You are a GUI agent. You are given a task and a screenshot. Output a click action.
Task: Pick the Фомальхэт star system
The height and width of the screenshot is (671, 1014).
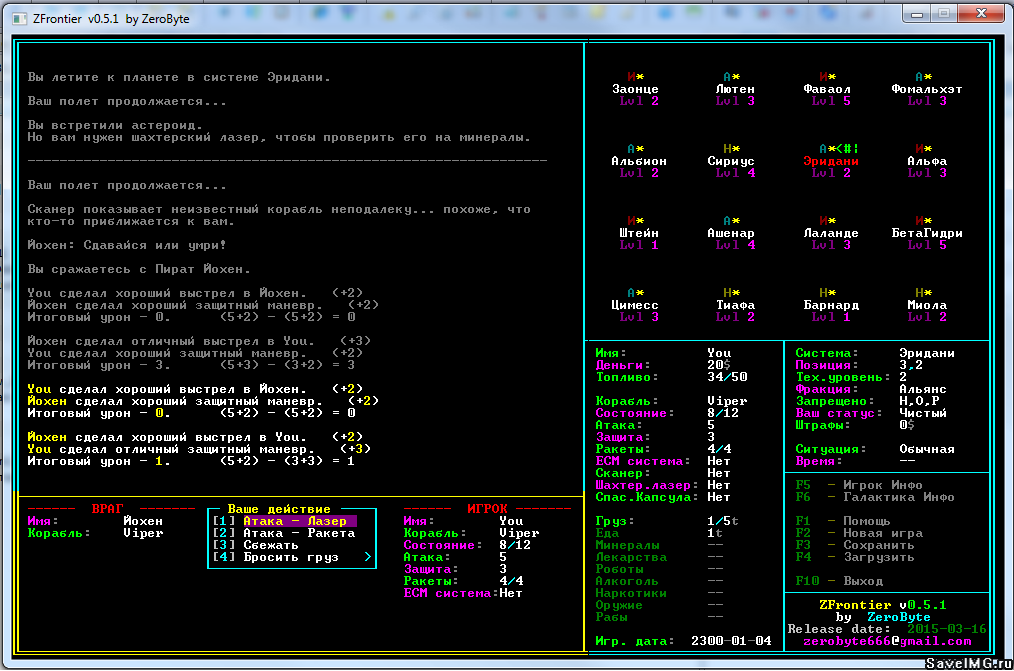[x=926, y=89]
